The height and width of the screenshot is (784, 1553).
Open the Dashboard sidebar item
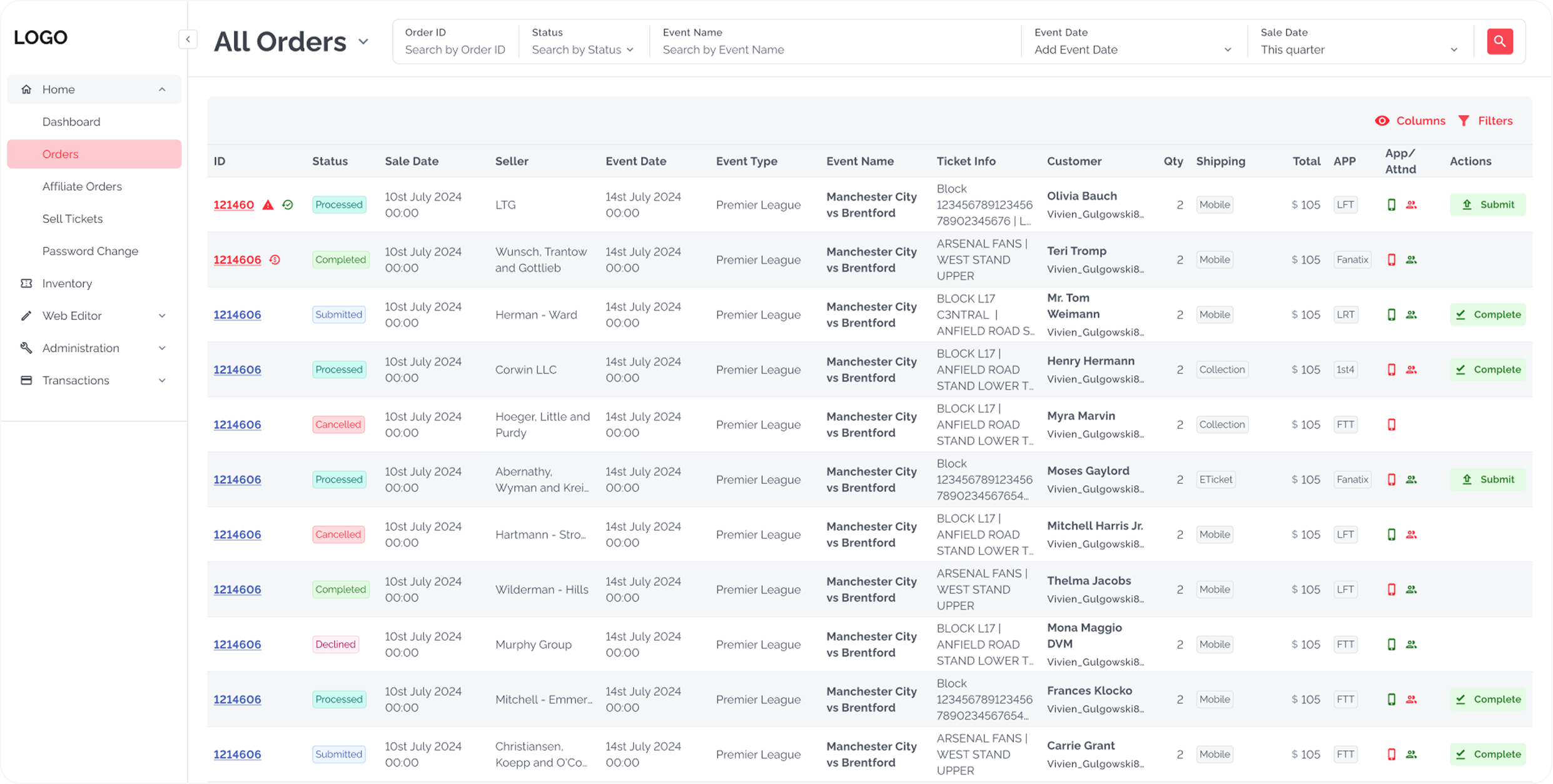tap(71, 122)
